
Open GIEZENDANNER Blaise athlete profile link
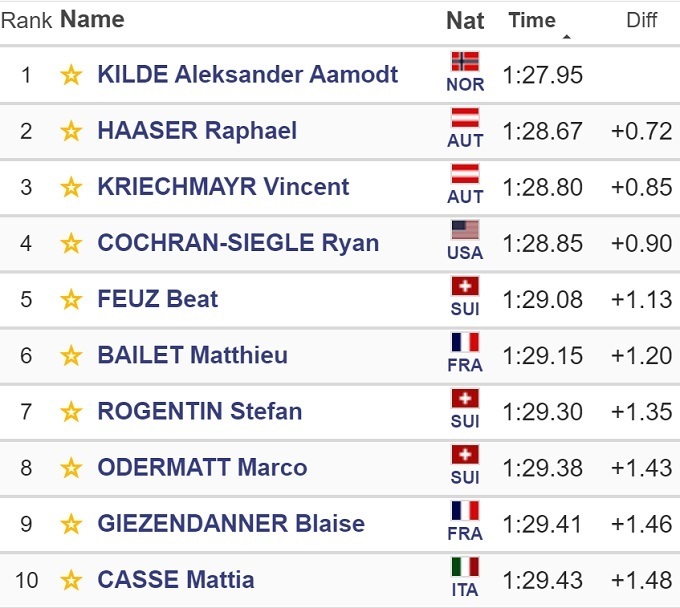[x=230, y=523]
